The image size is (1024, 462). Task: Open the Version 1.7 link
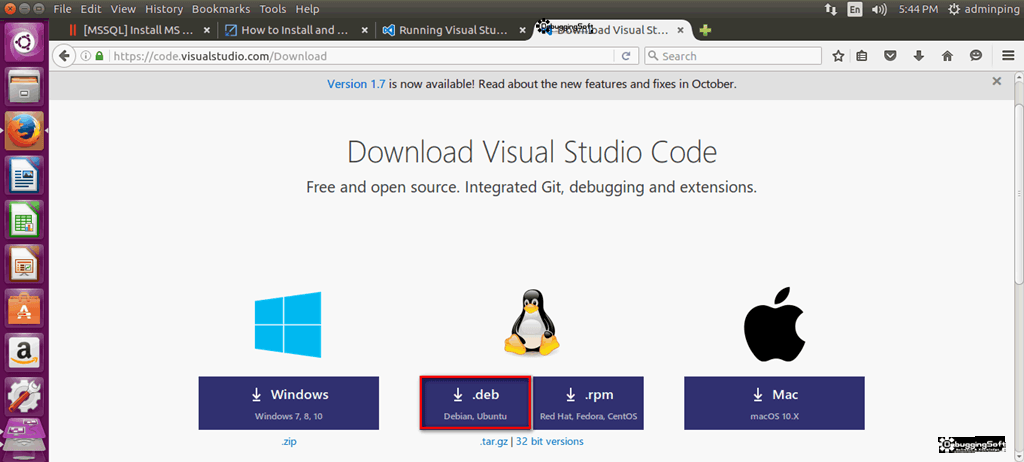coord(356,84)
